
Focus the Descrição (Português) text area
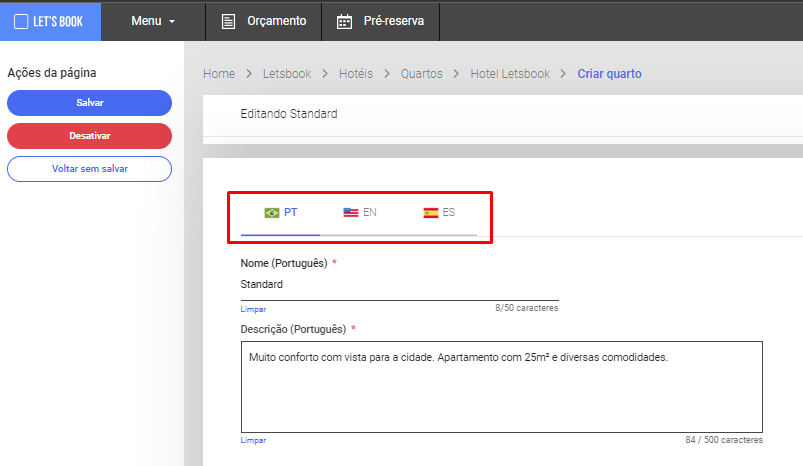pos(502,387)
